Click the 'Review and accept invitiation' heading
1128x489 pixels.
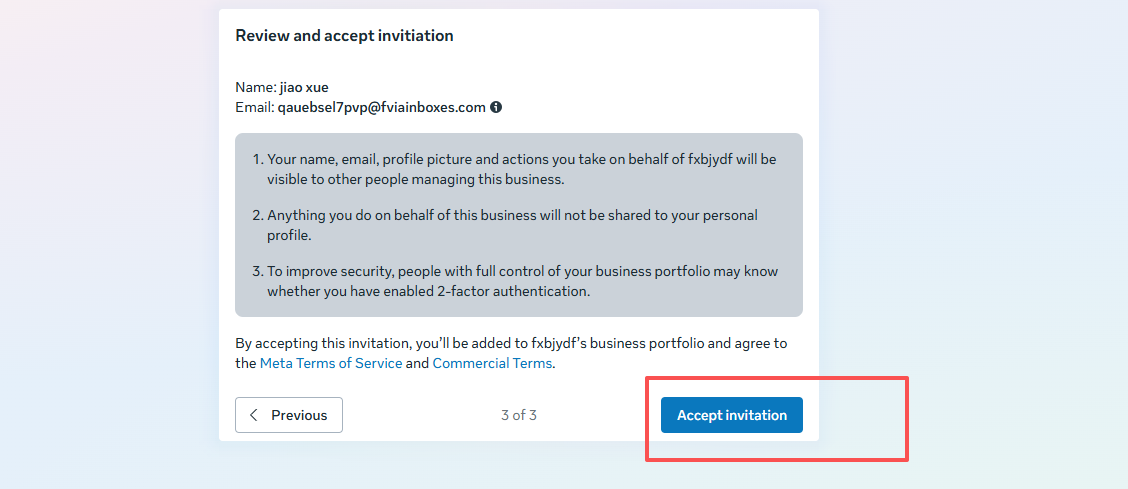pos(344,35)
